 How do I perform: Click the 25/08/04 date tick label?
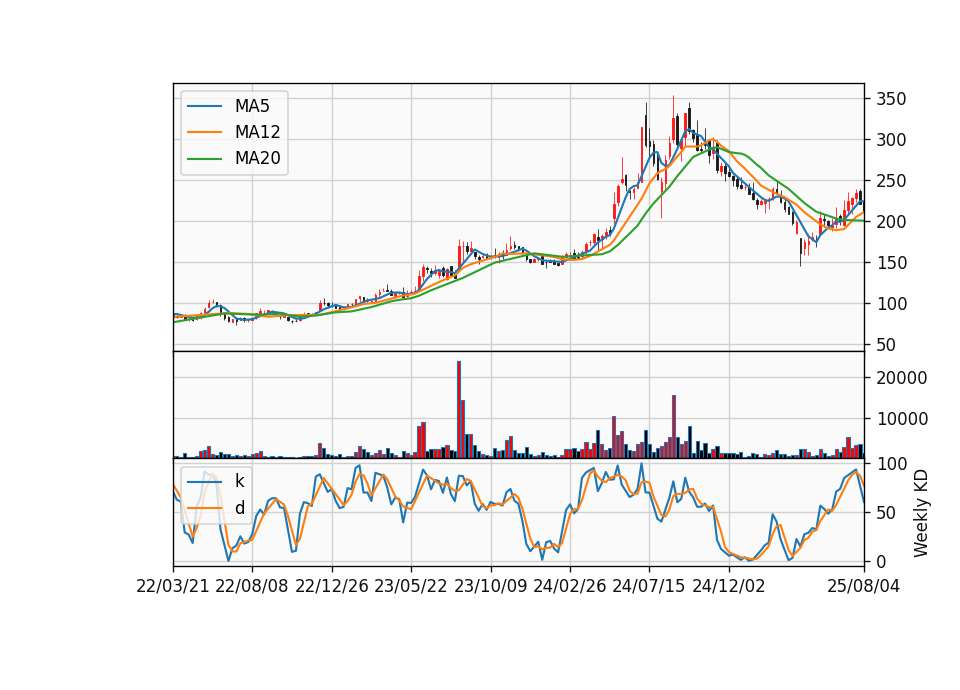tap(864, 586)
